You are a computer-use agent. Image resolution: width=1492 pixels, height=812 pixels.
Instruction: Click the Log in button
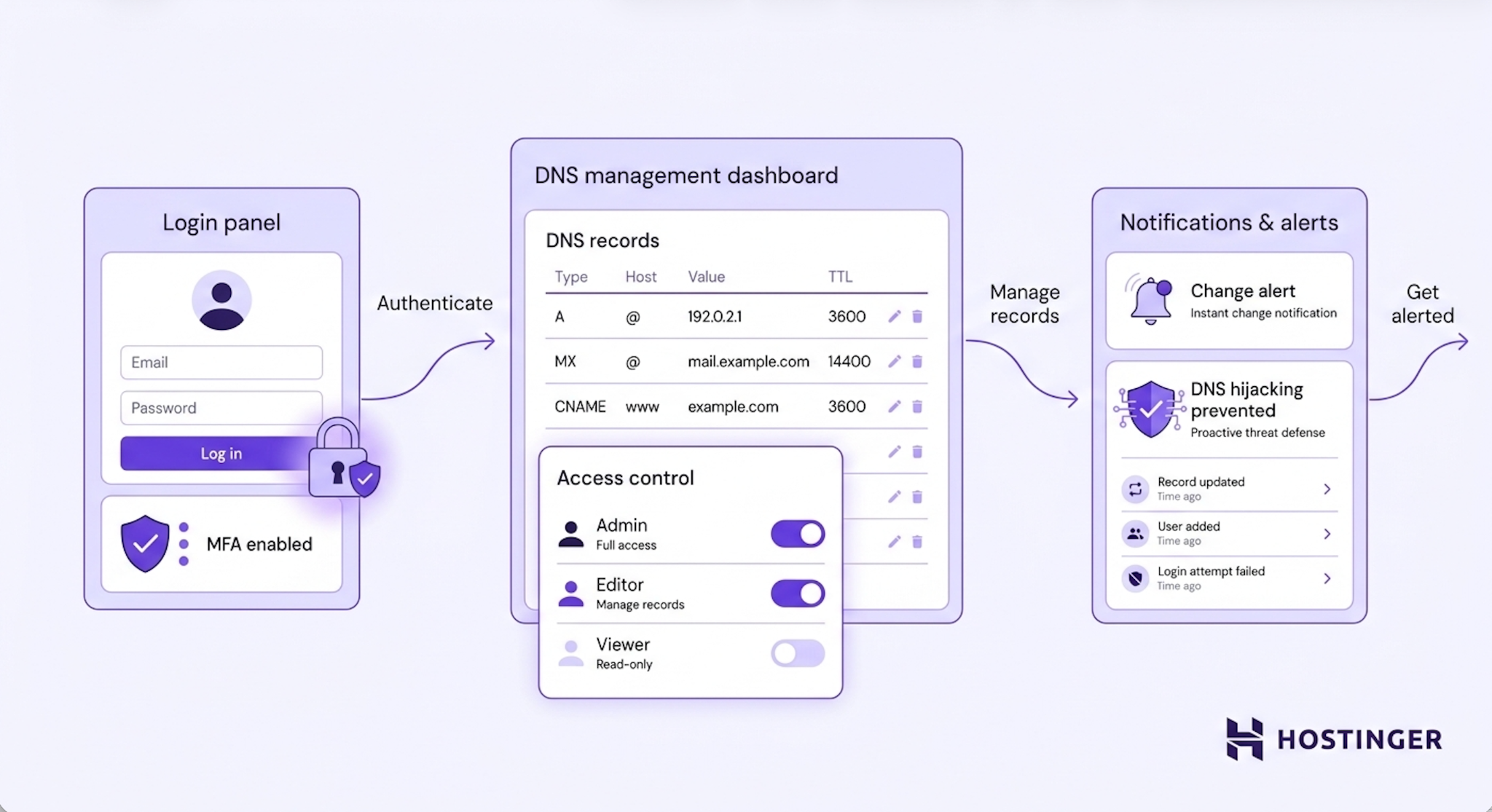point(221,453)
